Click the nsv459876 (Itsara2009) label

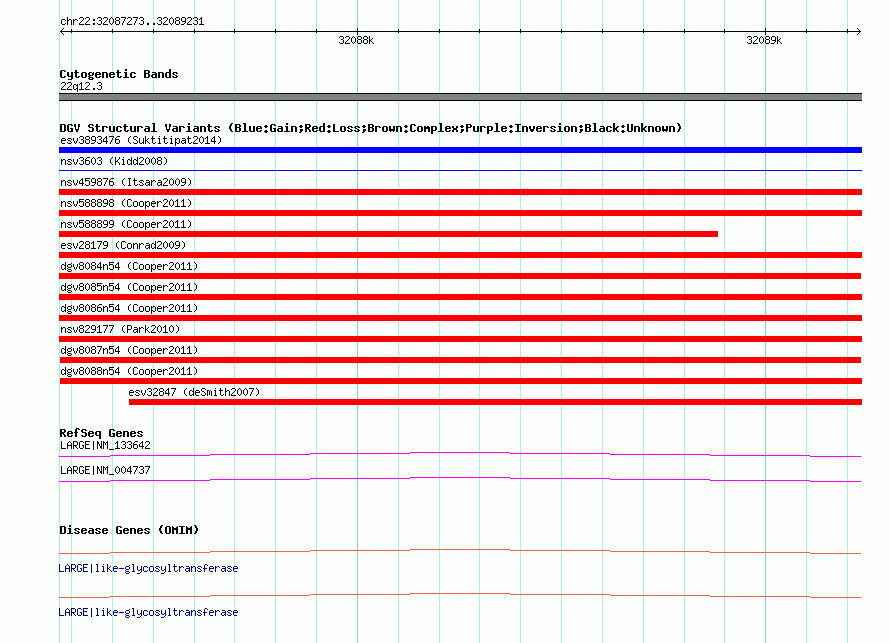click(126, 182)
